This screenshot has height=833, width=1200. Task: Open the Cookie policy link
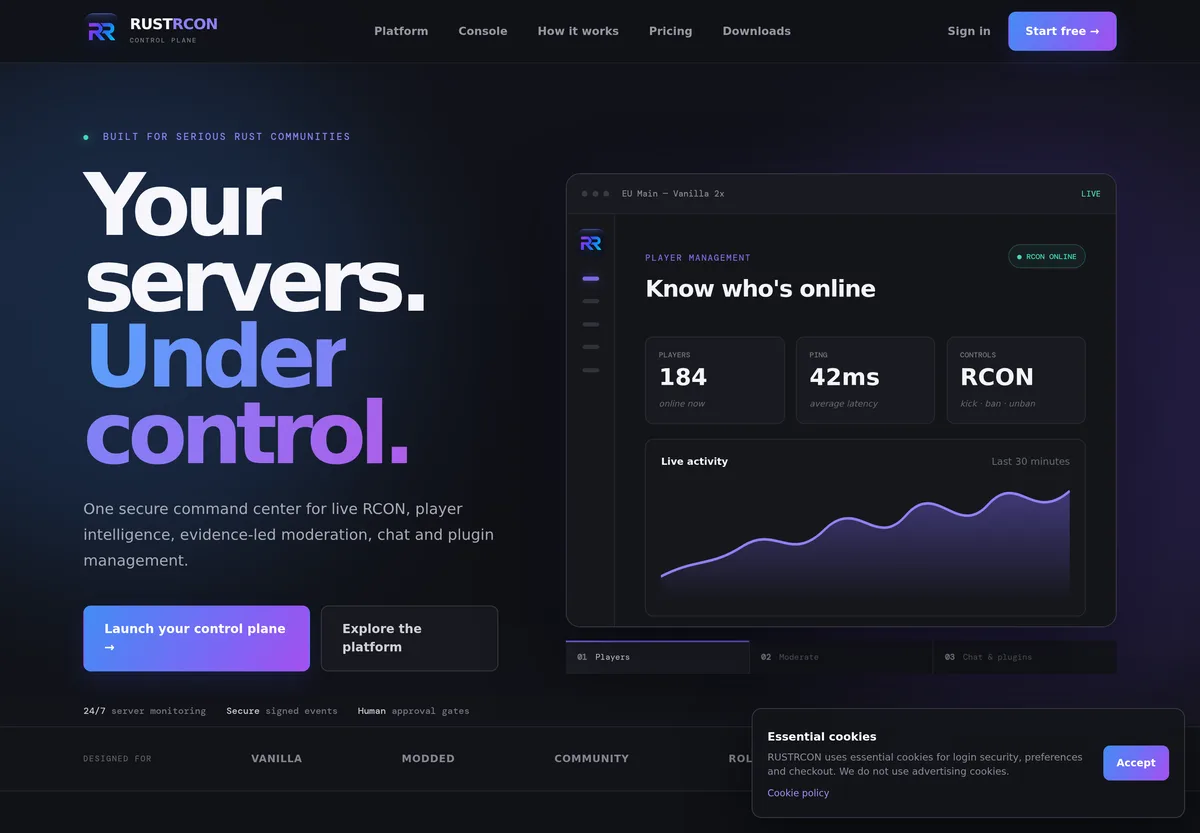tap(798, 793)
